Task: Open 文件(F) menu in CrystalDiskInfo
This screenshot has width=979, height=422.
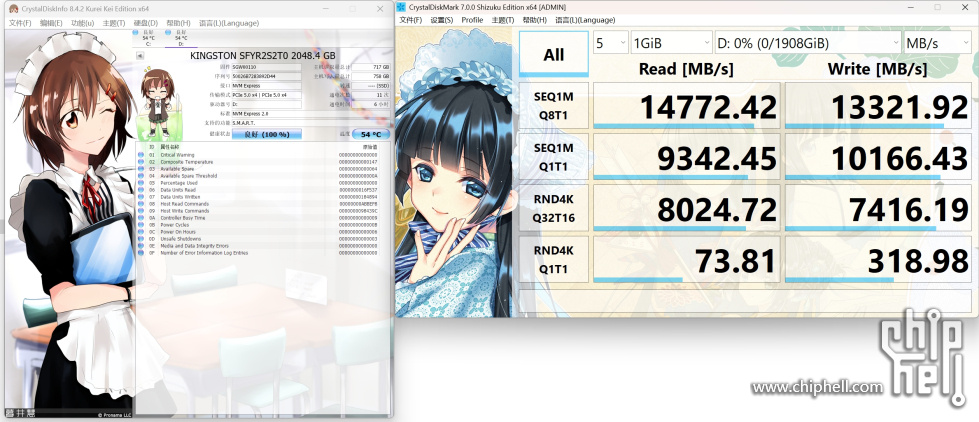Action: pyautogui.click(x=19, y=23)
